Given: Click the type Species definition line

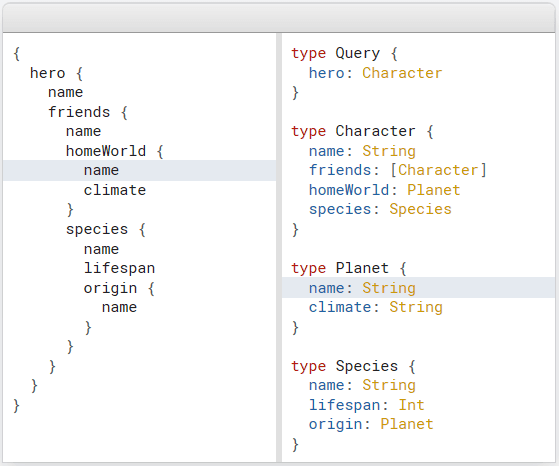Looking at the screenshot, I should [353, 366].
